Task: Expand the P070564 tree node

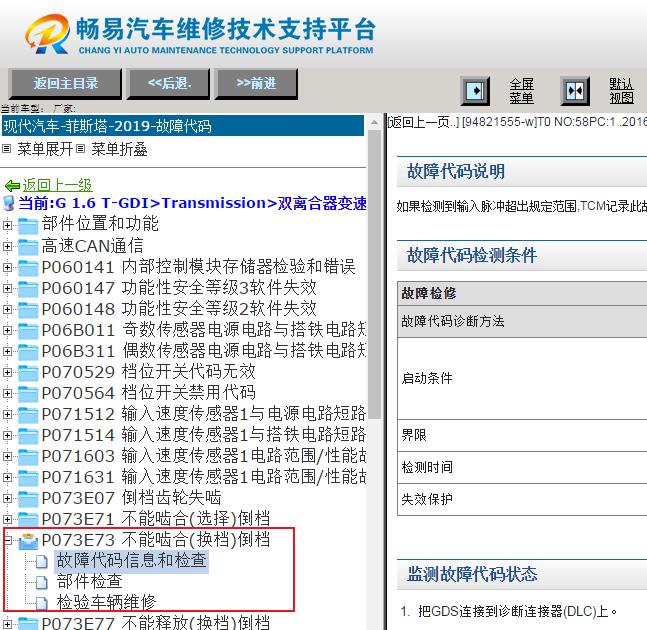Action: pyautogui.click(x=7, y=394)
